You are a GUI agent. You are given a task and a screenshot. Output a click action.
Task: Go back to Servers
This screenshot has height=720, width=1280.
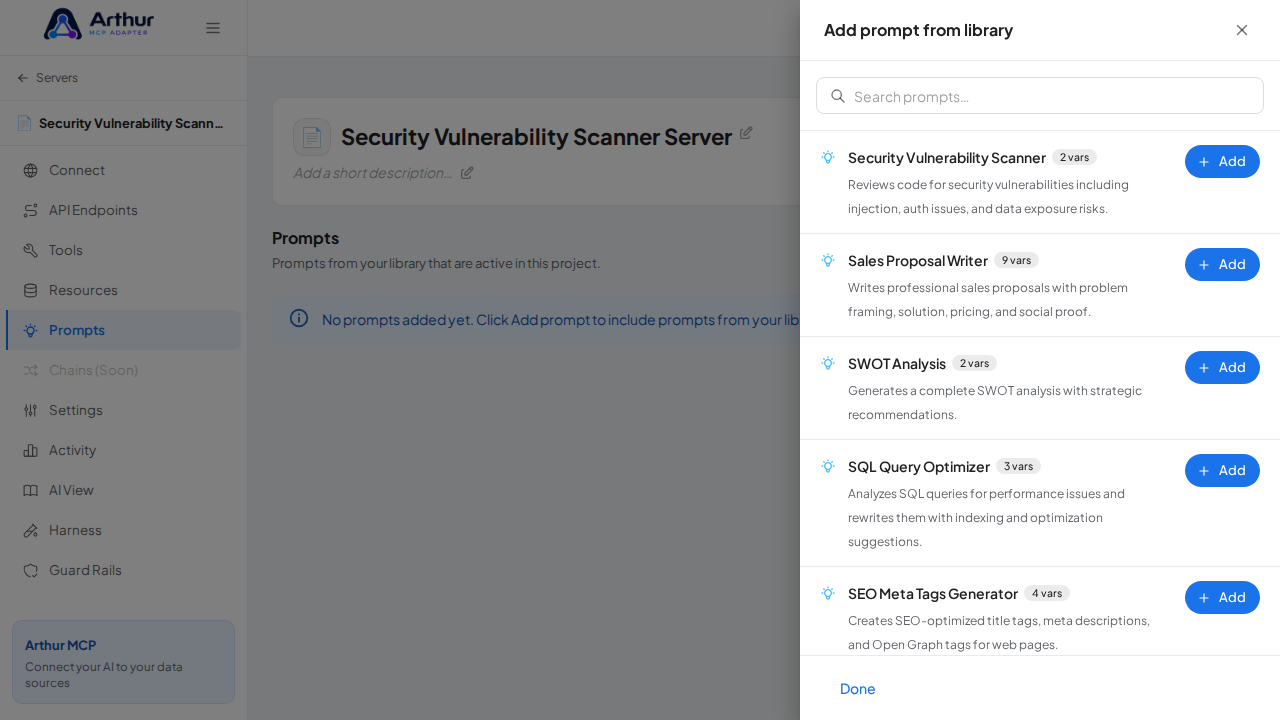[x=47, y=78]
